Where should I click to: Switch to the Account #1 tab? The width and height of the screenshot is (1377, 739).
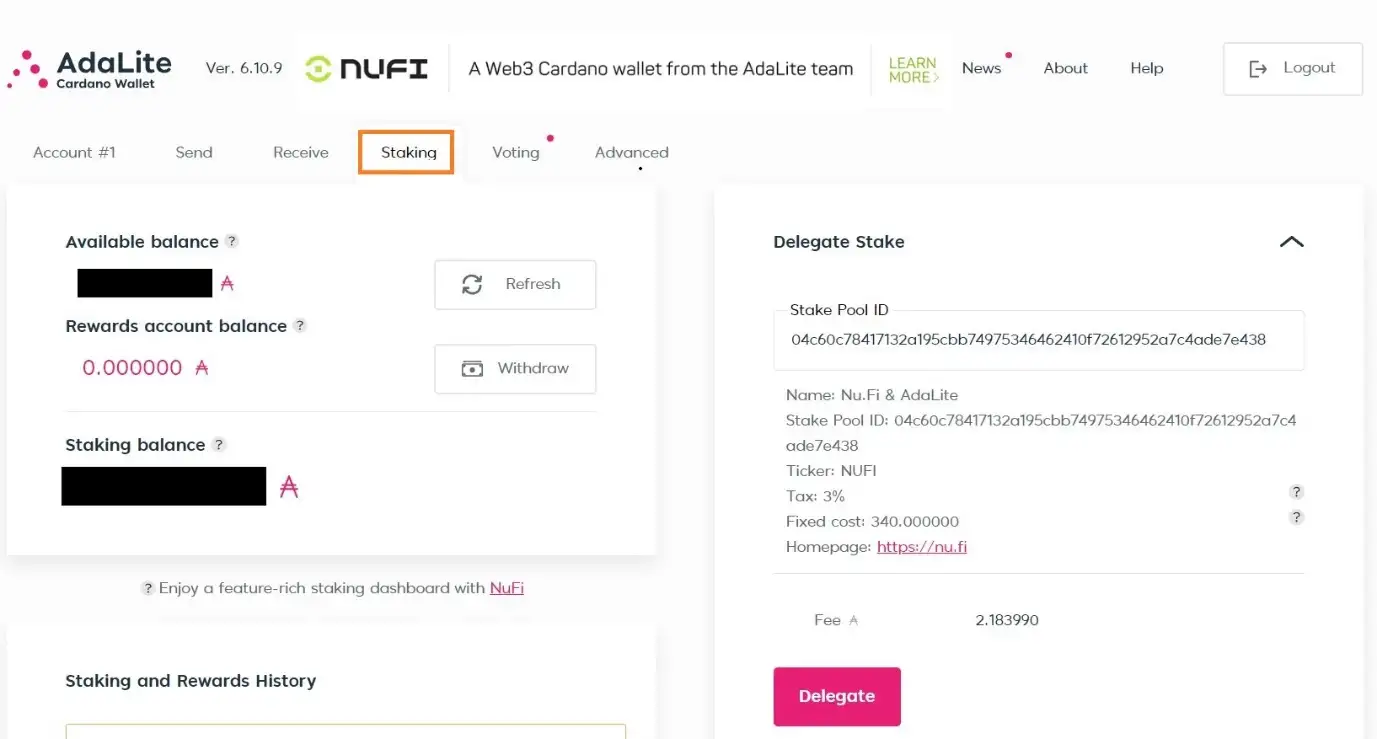coord(74,152)
